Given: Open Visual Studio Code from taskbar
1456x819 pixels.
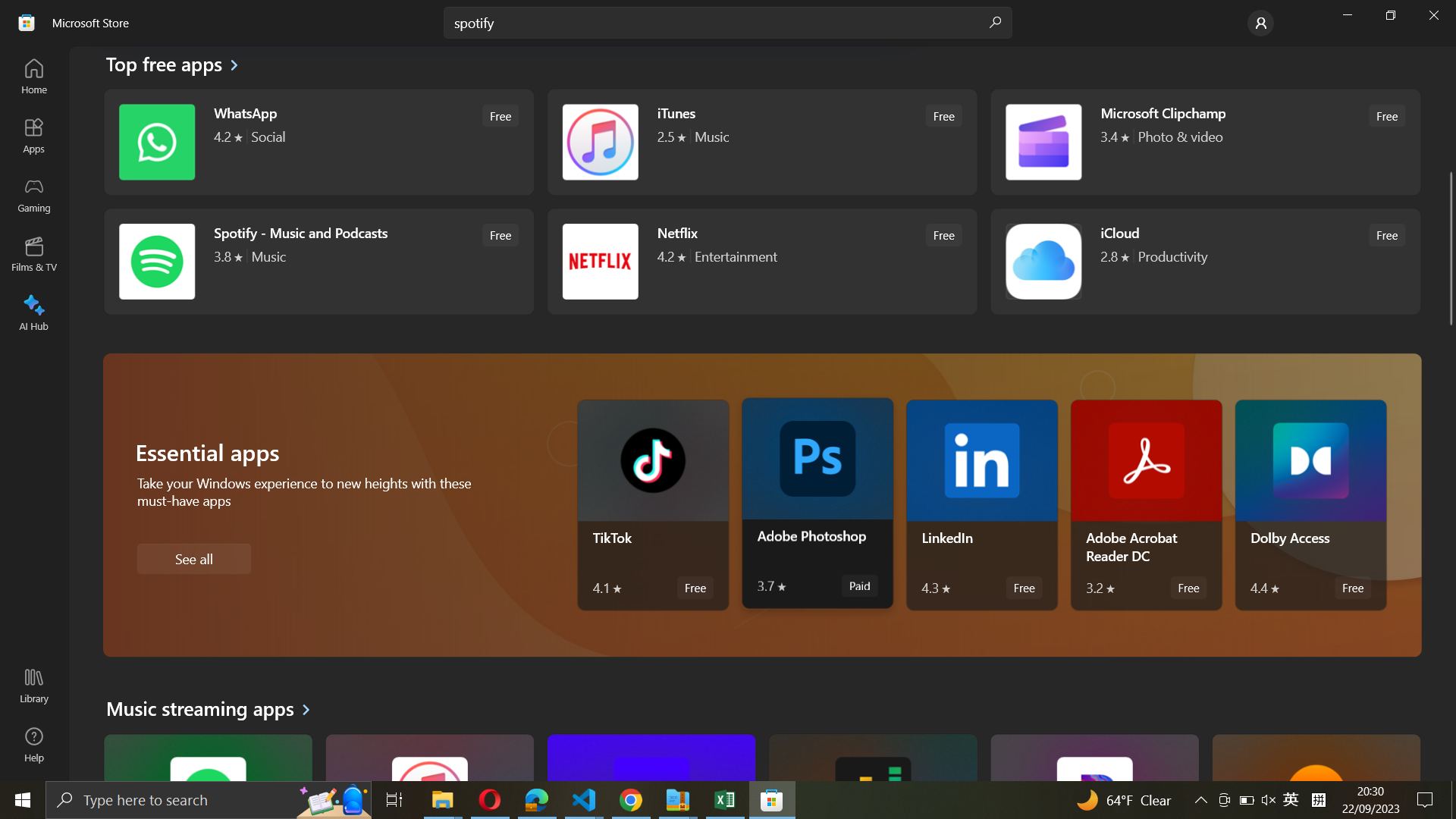Looking at the screenshot, I should pos(584,800).
